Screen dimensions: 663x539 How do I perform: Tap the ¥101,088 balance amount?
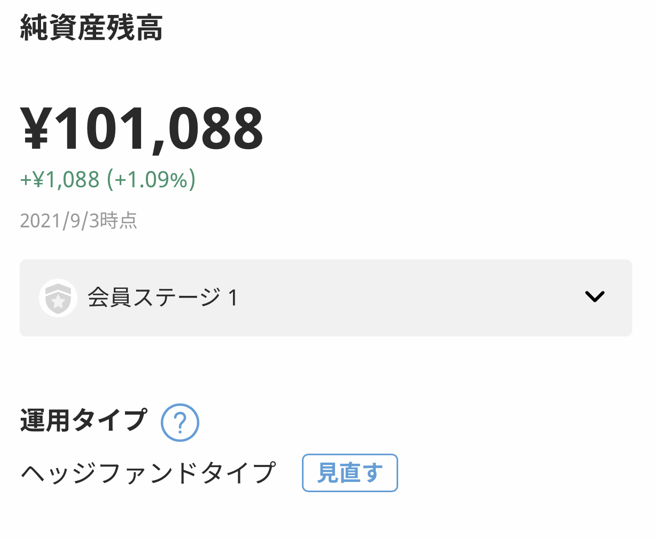tap(142, 128)
